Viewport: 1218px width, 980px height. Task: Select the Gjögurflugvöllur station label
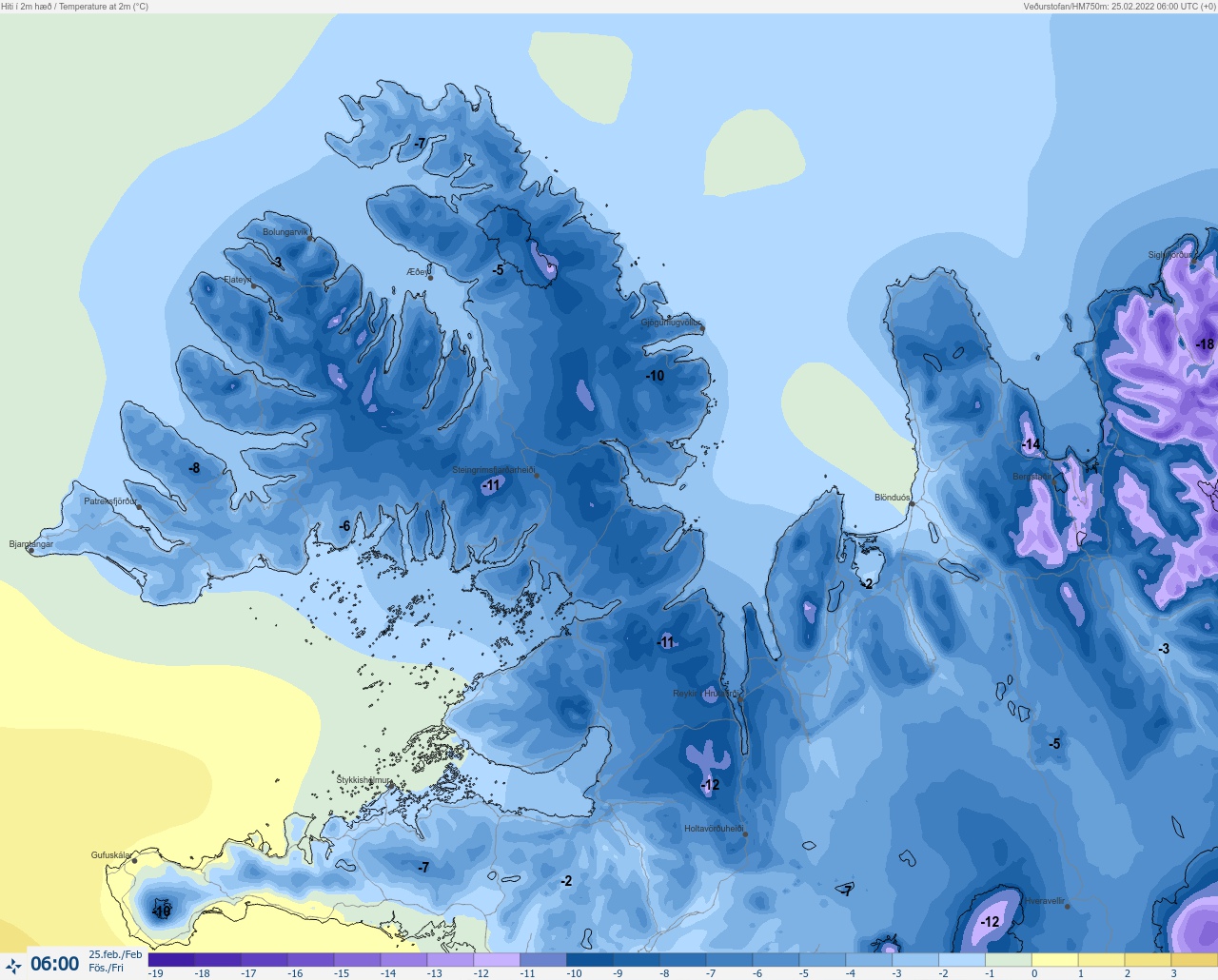tap(671, 323)
